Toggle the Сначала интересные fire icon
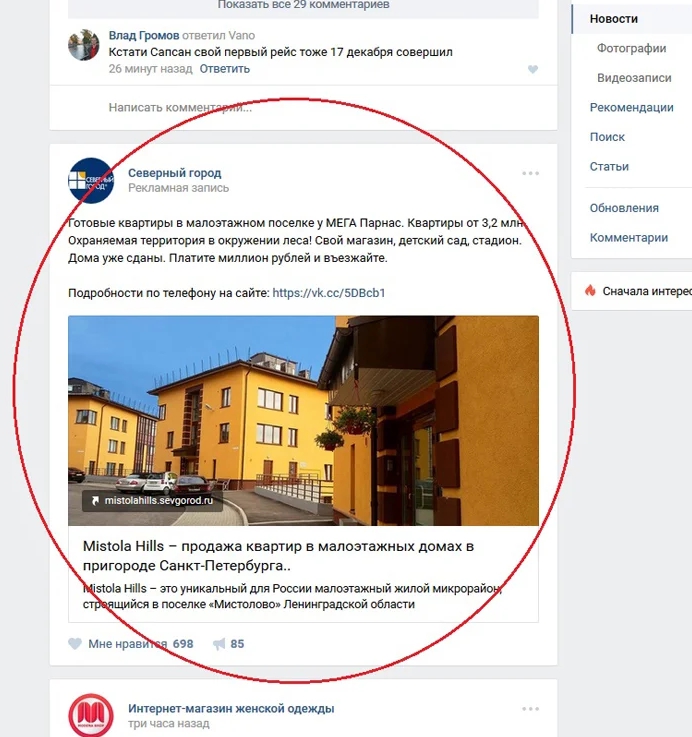 (590, 290)
